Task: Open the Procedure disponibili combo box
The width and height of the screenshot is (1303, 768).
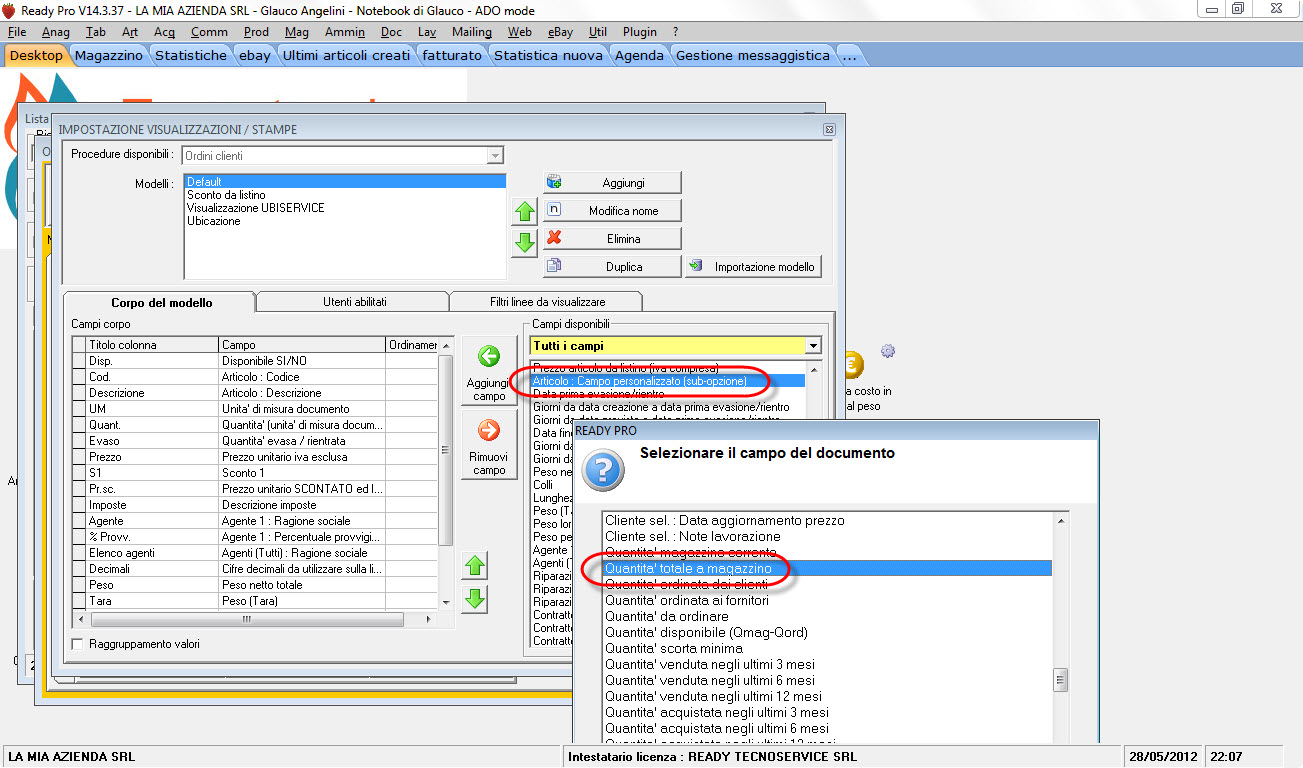Action: click(494, 156)
